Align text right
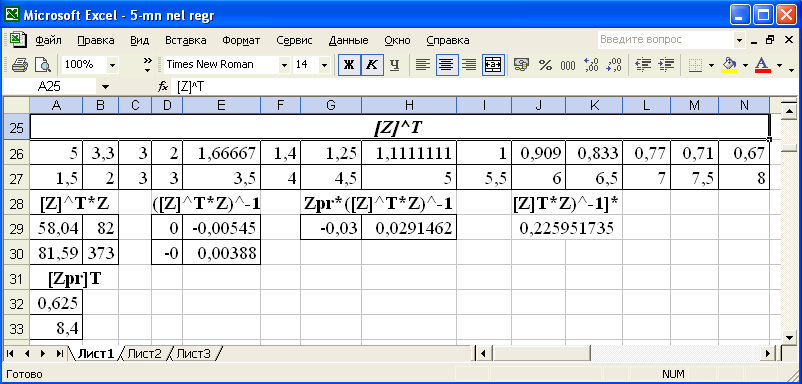Screen dimensions: 802x384 click(470, 65)
